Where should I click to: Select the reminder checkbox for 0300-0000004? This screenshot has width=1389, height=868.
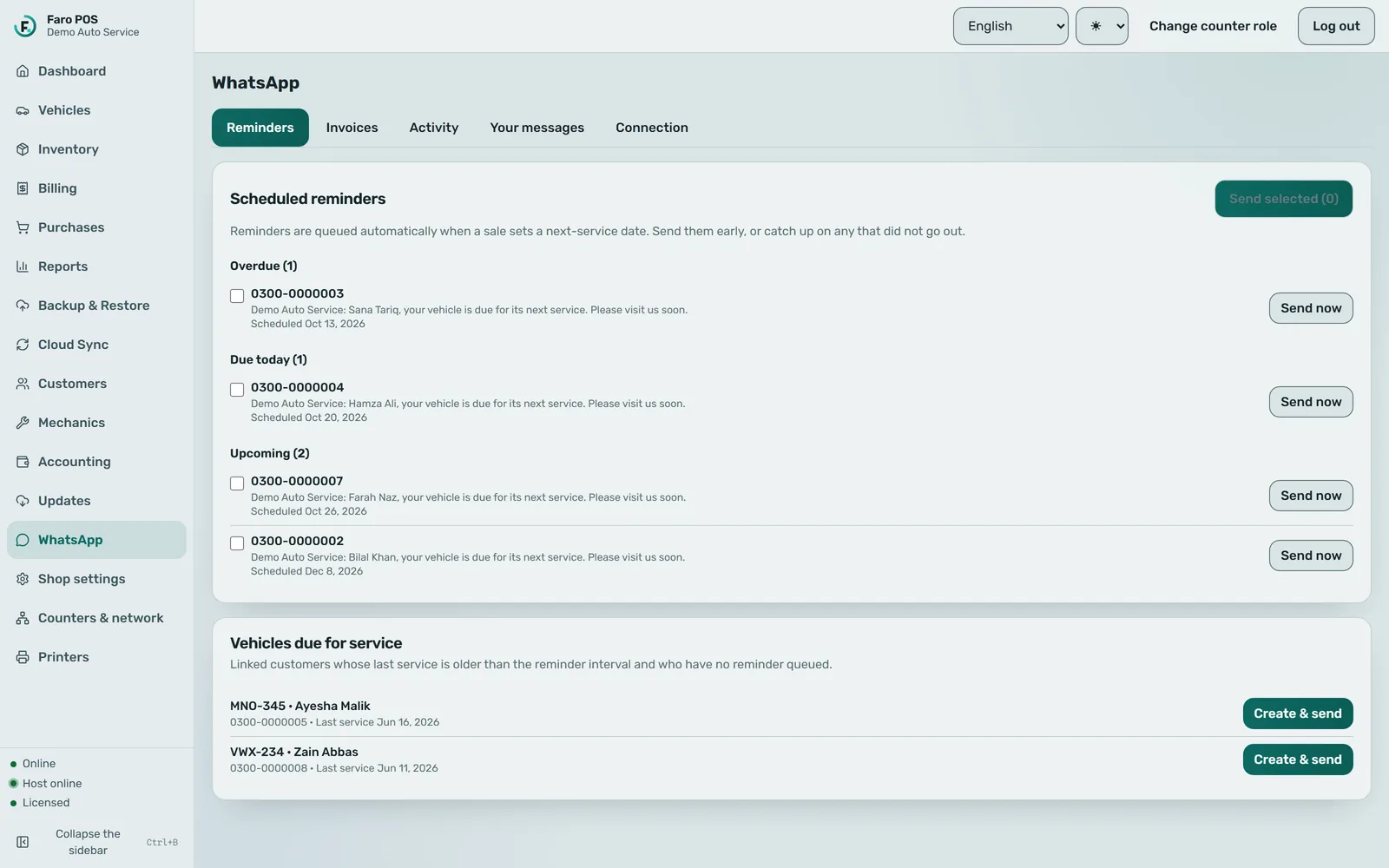pyautogui.click(x=237, y=390)
